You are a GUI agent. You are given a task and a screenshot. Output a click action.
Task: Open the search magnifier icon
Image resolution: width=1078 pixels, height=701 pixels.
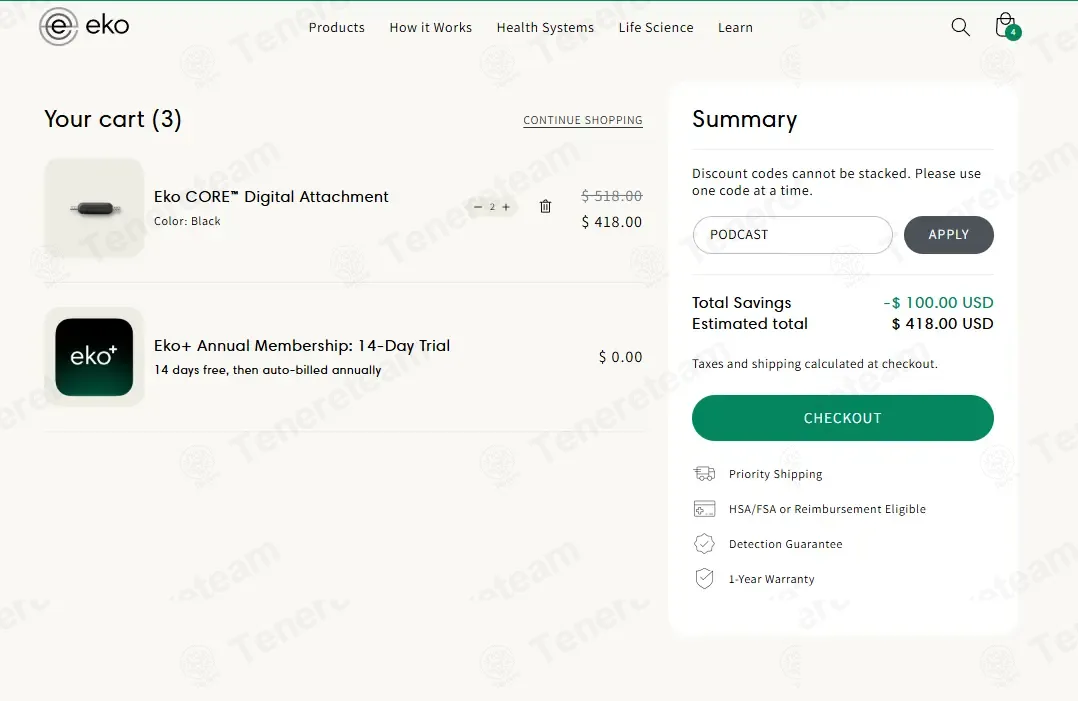tap(960, 27)
